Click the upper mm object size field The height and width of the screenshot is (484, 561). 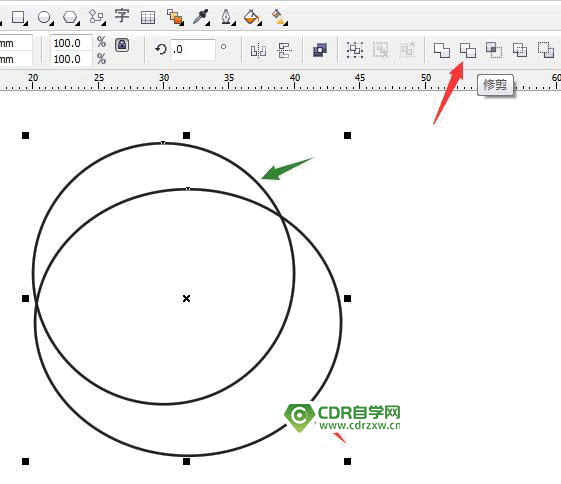16,43
